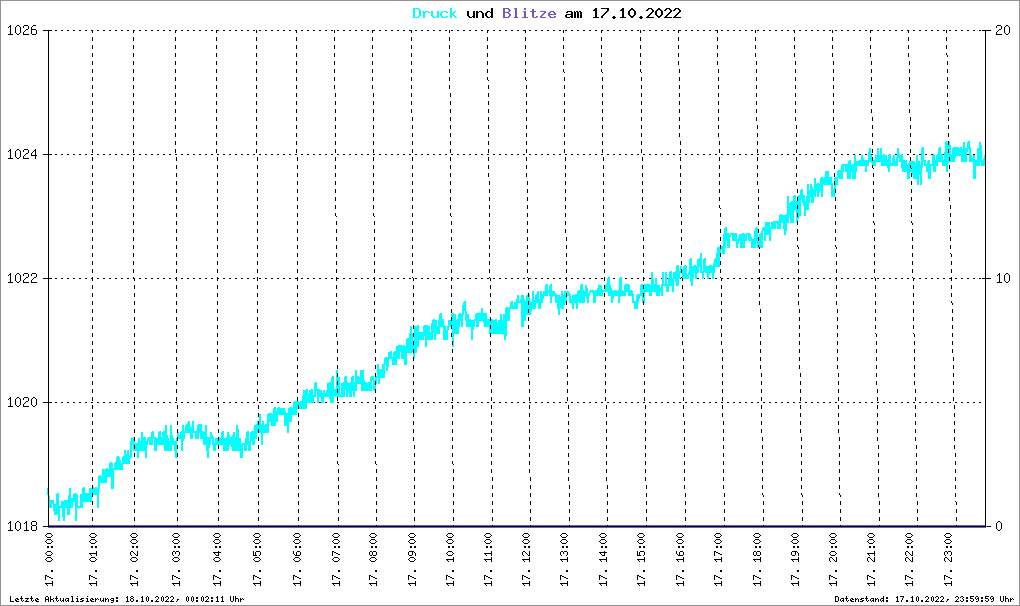The image size is (1020, 606).
Task: Click the 1020 left axis label
Action: coord(22,402)
